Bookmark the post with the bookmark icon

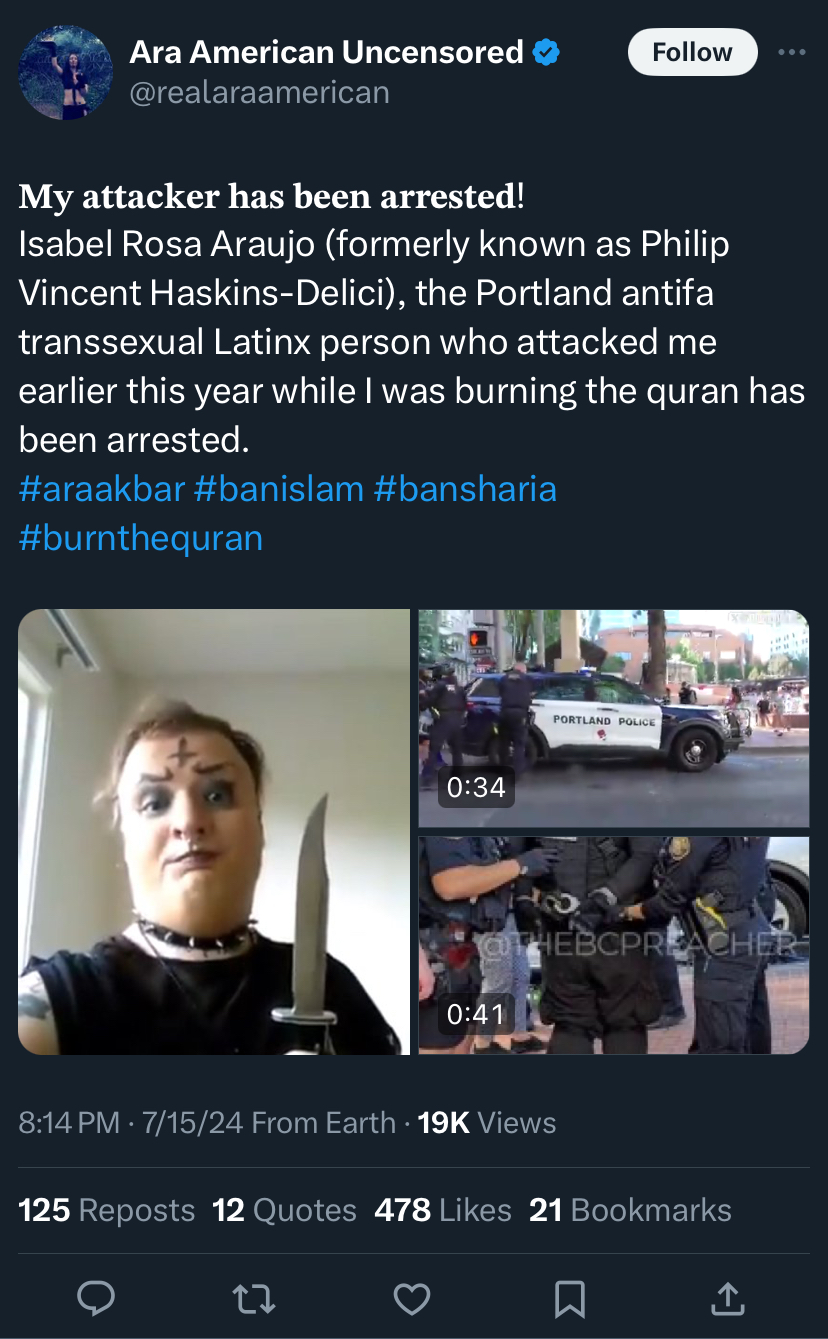[569, 1298]
